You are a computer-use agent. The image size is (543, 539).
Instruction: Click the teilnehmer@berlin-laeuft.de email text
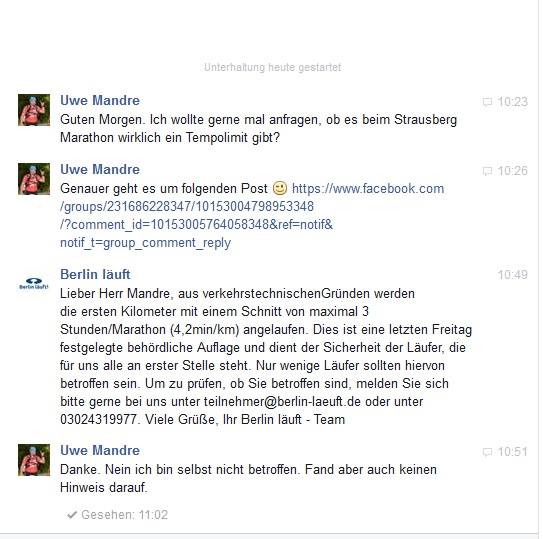coord(282,402)
